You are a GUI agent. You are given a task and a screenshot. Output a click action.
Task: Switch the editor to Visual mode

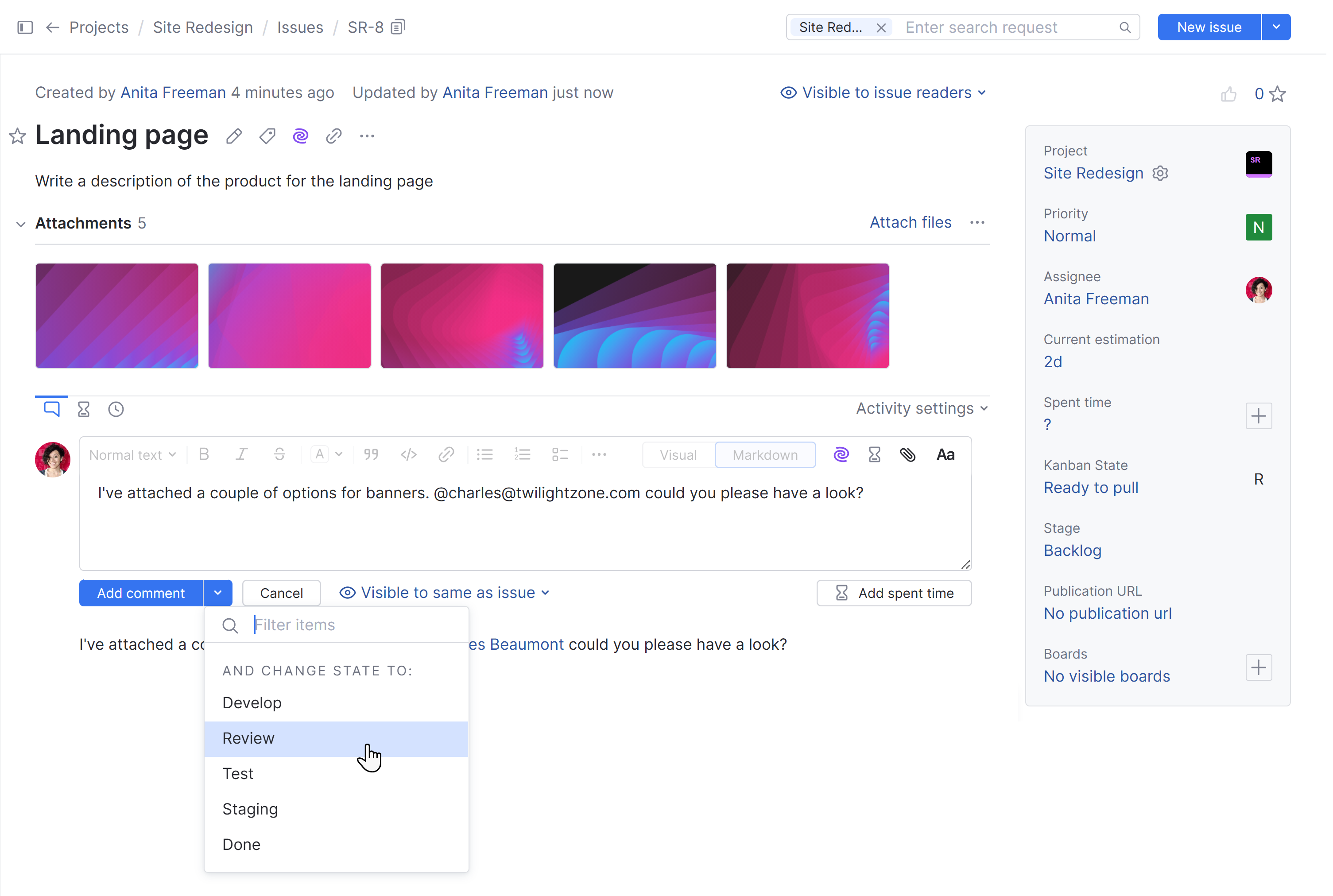(x=678, y=455)
